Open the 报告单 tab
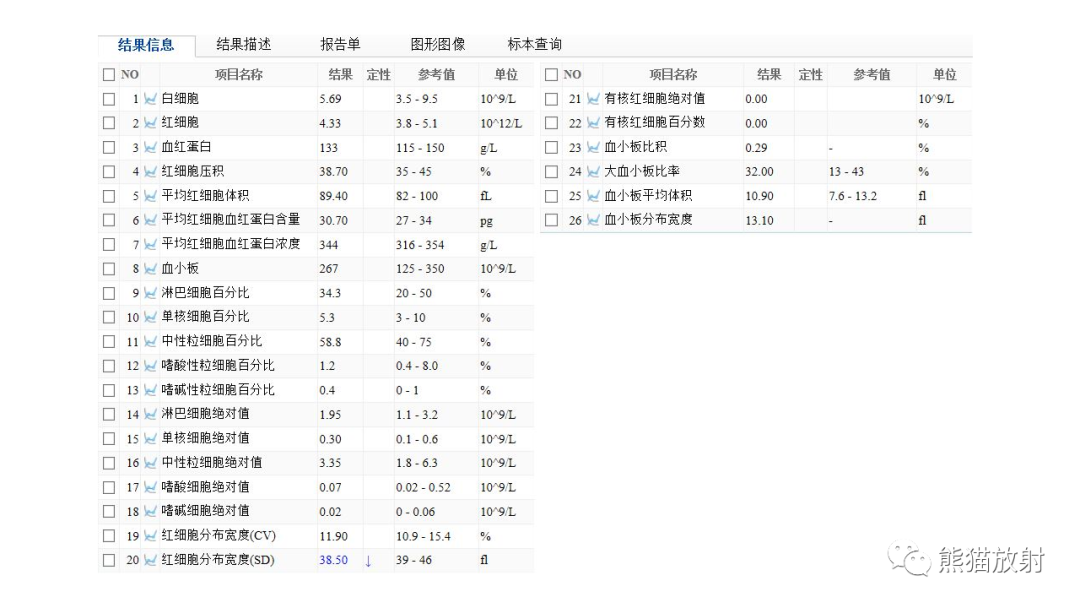Viewport: 1080px width, 608px height. 340,45
